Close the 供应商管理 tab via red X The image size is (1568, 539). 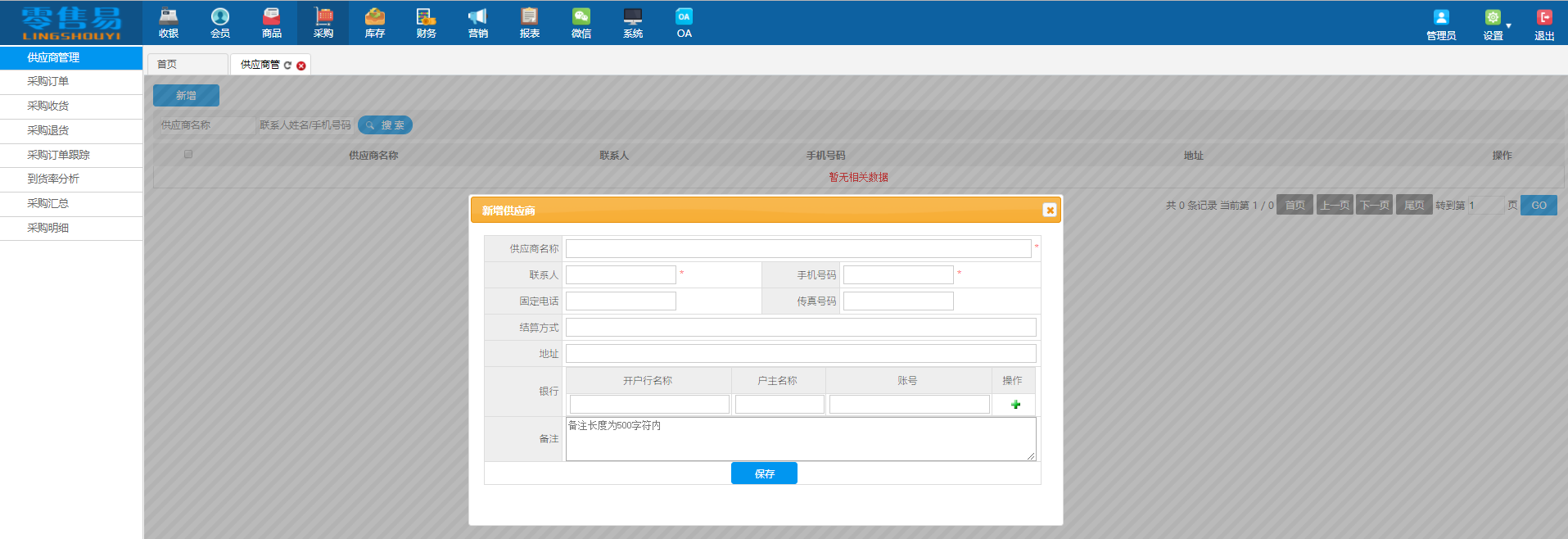point(301,66)
